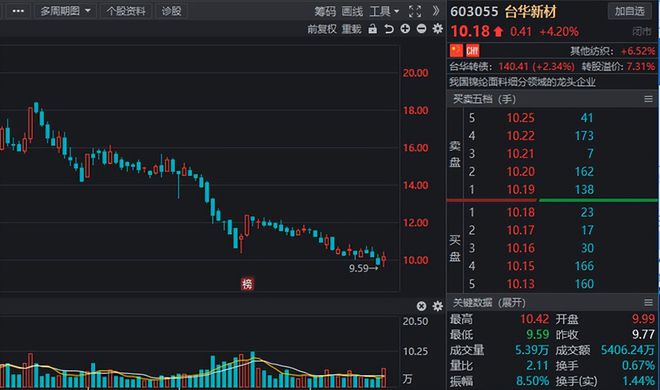Click the stock name 台华新材
Viewport: 660px width, 390px height.
coord(530,11)
